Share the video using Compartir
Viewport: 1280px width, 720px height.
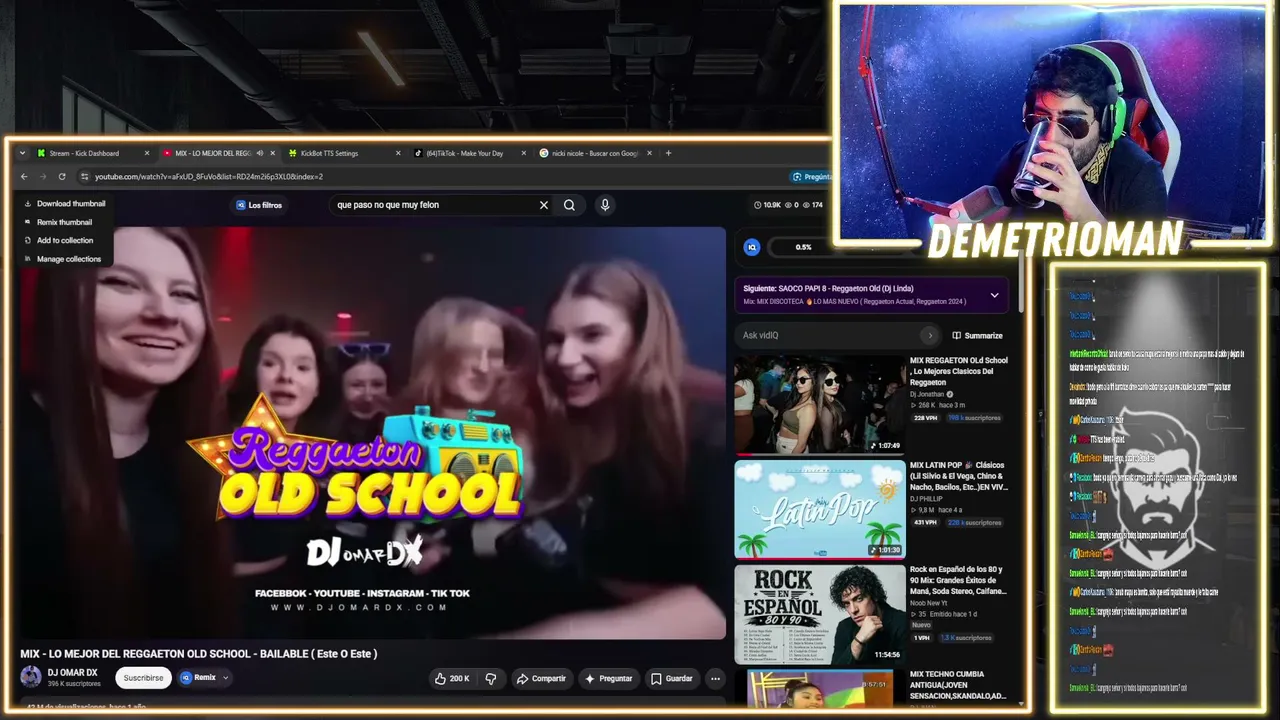[541, 679]
